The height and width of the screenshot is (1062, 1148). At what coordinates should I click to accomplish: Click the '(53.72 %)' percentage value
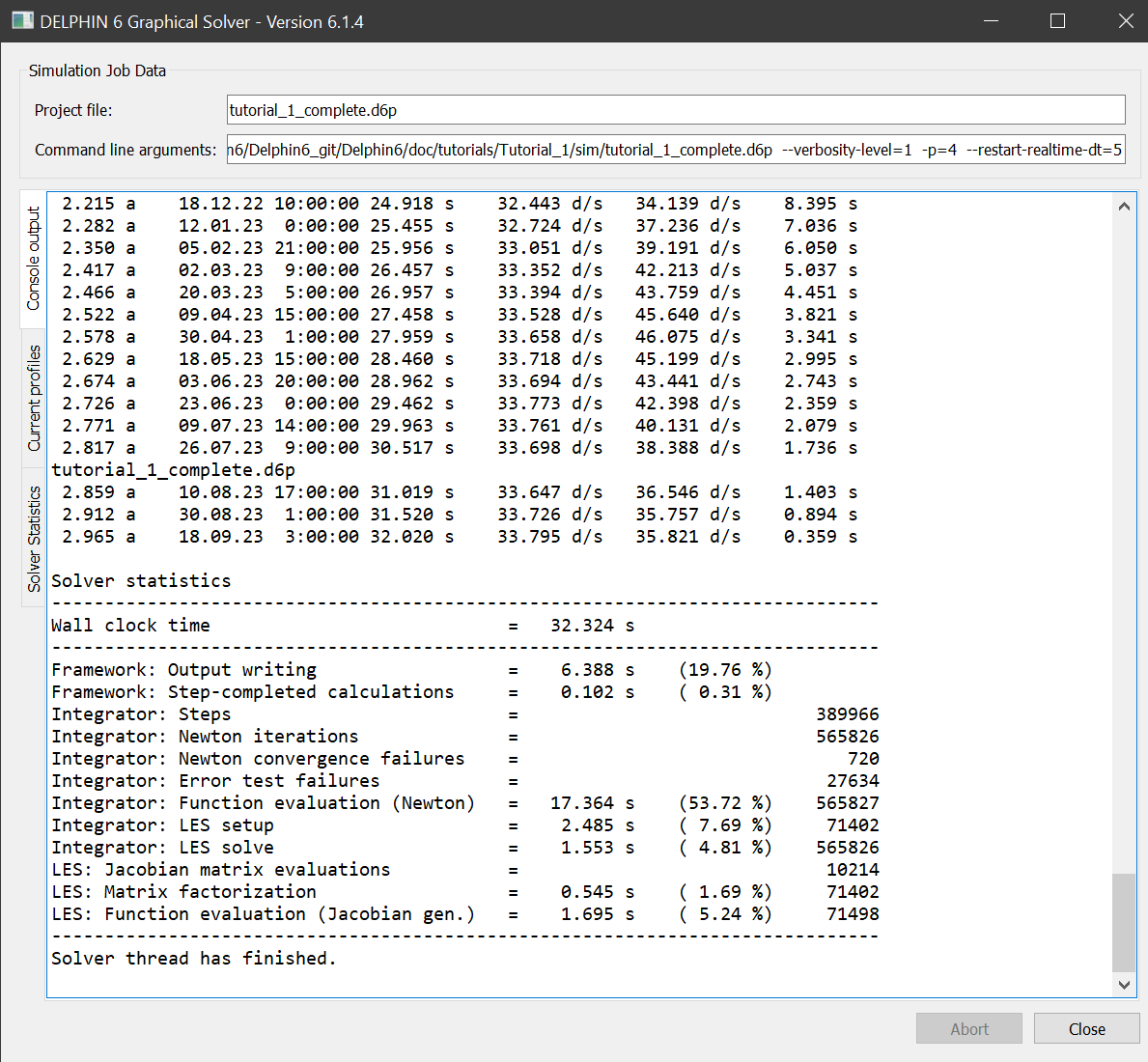(725, 803)
